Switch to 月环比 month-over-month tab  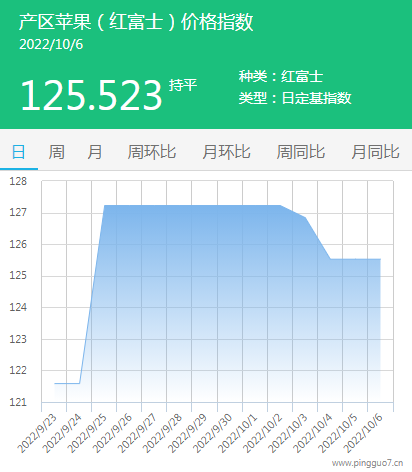click(226, 152)
